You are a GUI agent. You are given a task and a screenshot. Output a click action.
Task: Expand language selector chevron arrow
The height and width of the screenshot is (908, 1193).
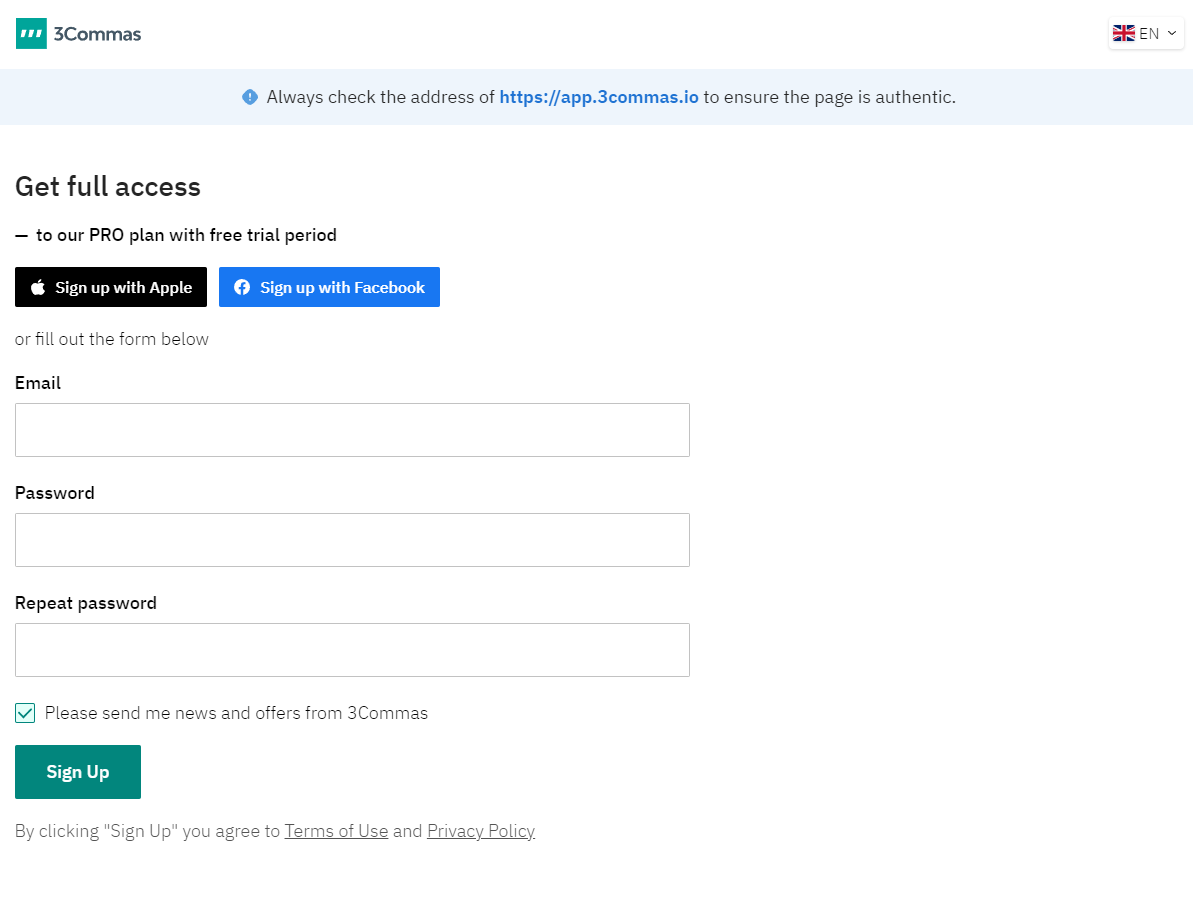click(1172, 33)
